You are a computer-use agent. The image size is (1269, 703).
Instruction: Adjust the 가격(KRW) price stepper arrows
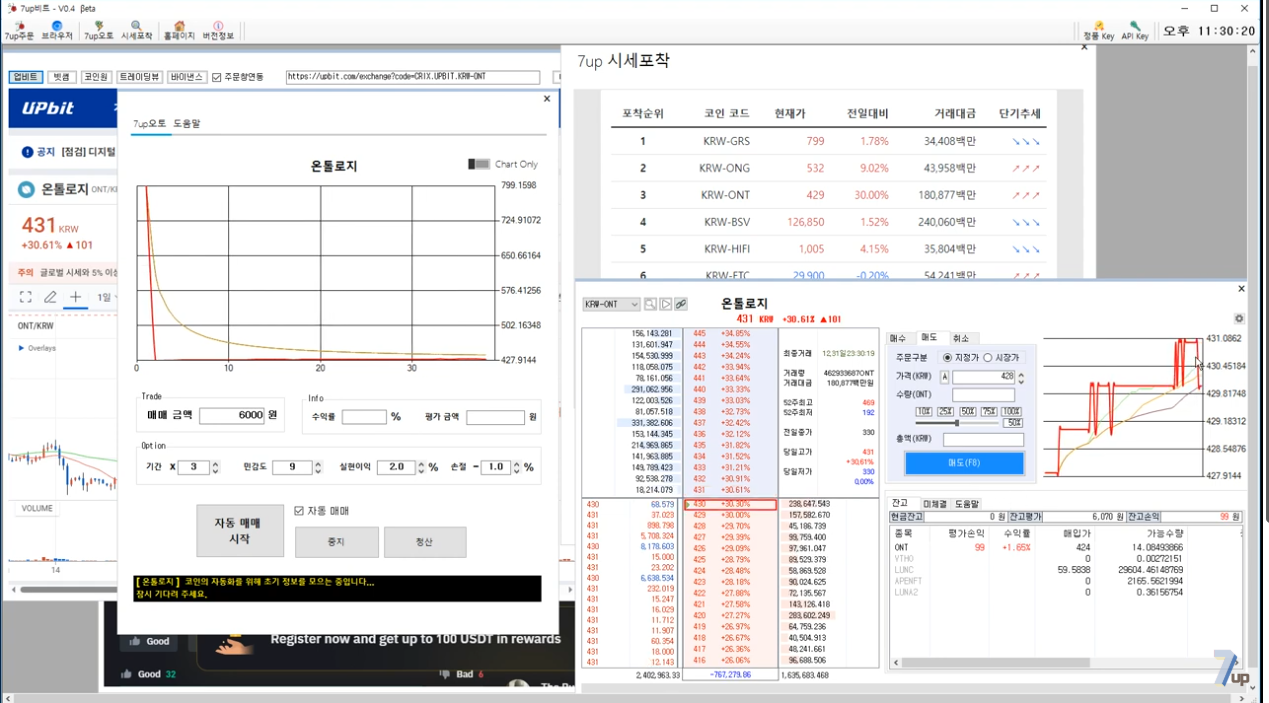point(1020,377)
